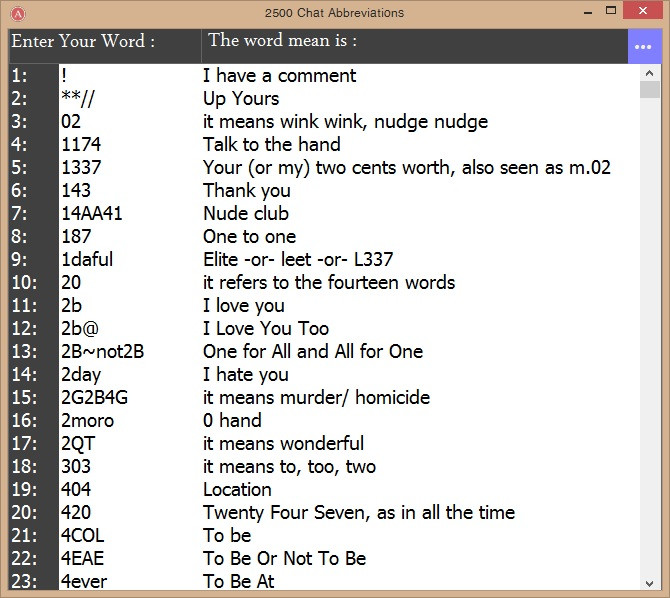Screen dimensions: 670x598
Task: Click the meaning 'Thank you'
Action: point(247,191)
